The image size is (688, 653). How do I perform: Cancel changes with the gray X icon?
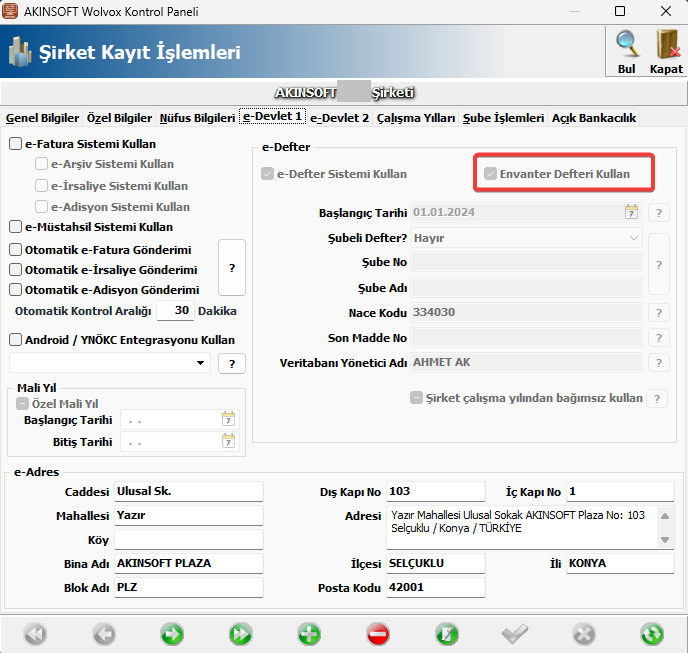click(584, 634)
